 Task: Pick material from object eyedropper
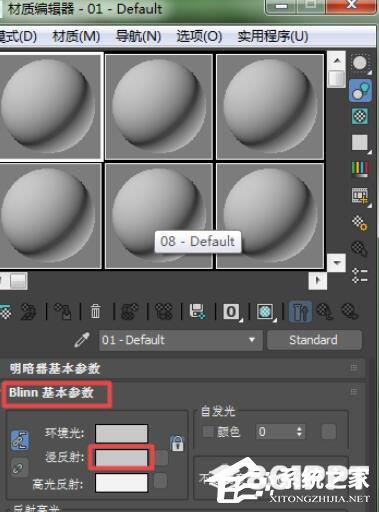coord(82,340)
